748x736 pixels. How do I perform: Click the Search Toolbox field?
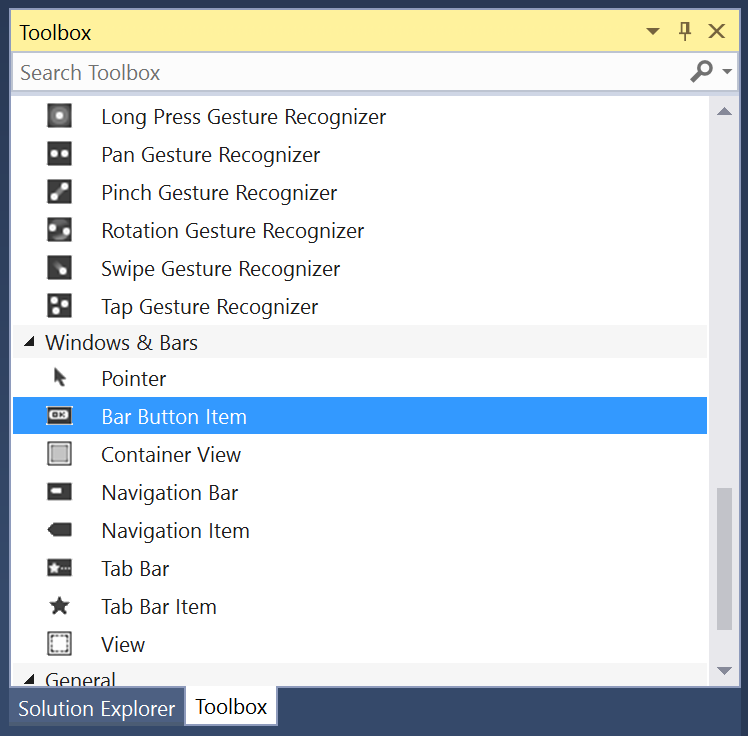351,73
